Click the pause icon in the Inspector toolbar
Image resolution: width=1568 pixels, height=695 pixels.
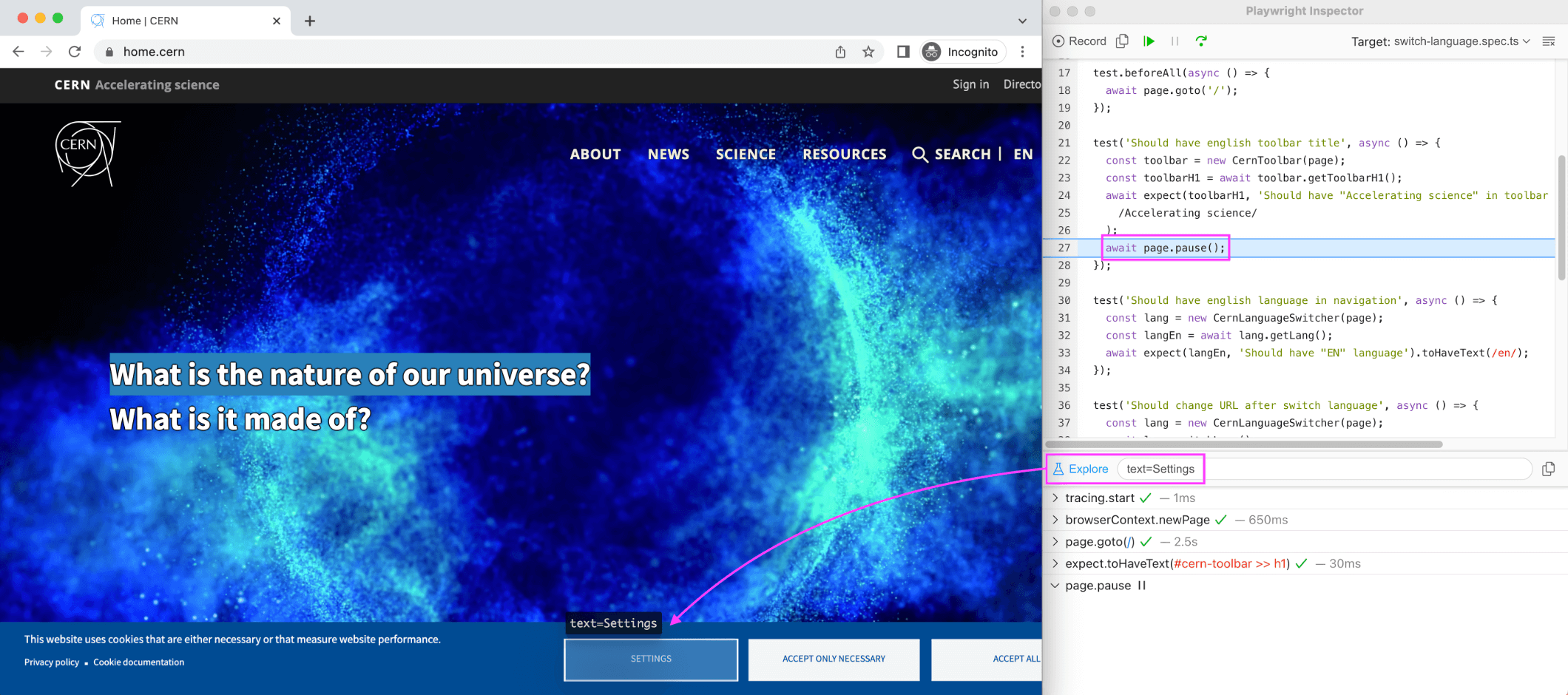pos(1175,41)
